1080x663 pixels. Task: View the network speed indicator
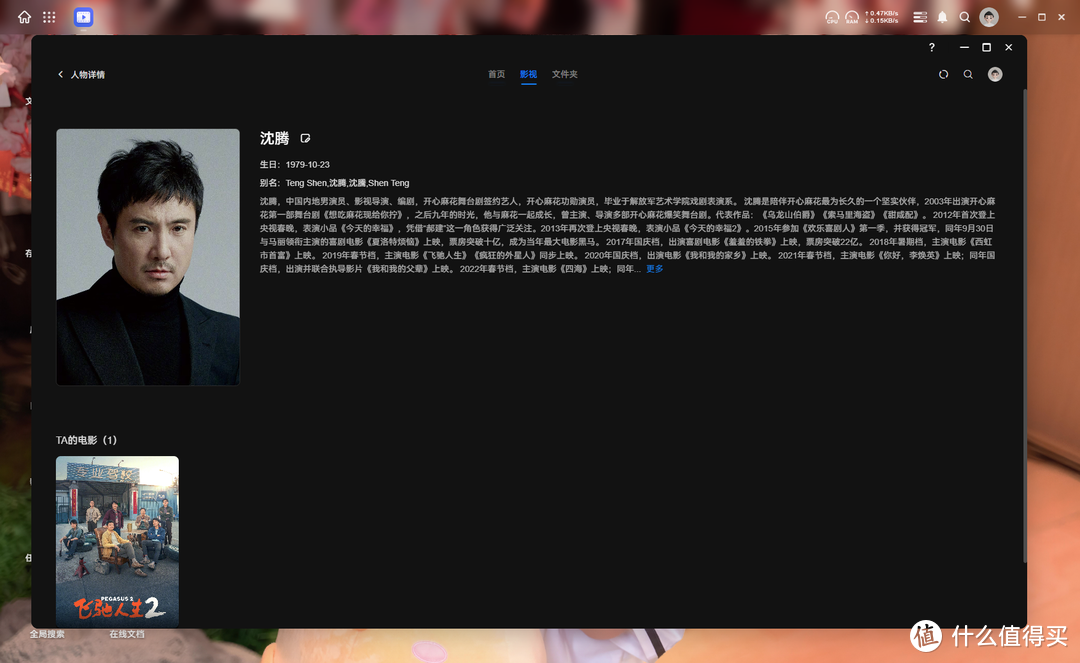click(882, 17)
